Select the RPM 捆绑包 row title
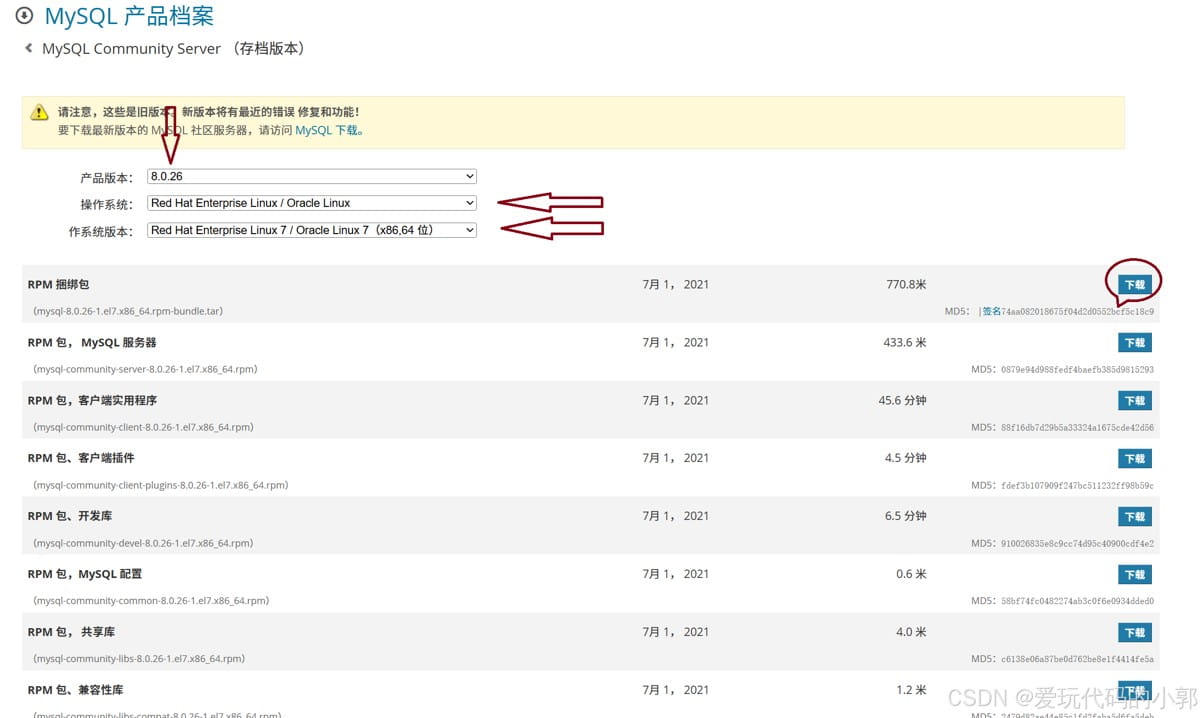The width and height of the screenshot is (1200, 718). pos(59,285)
